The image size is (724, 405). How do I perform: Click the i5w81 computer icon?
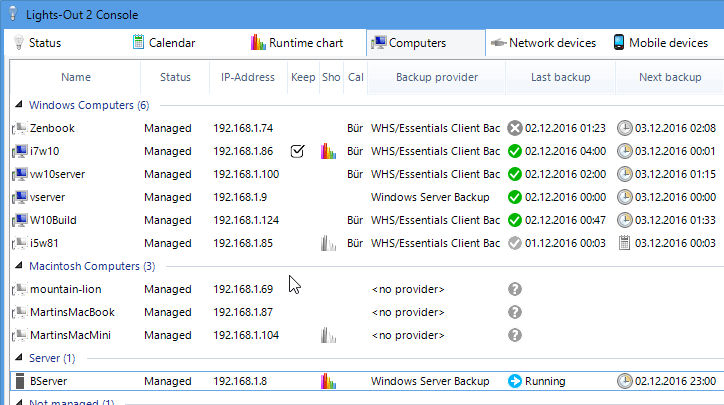point(19,243)
